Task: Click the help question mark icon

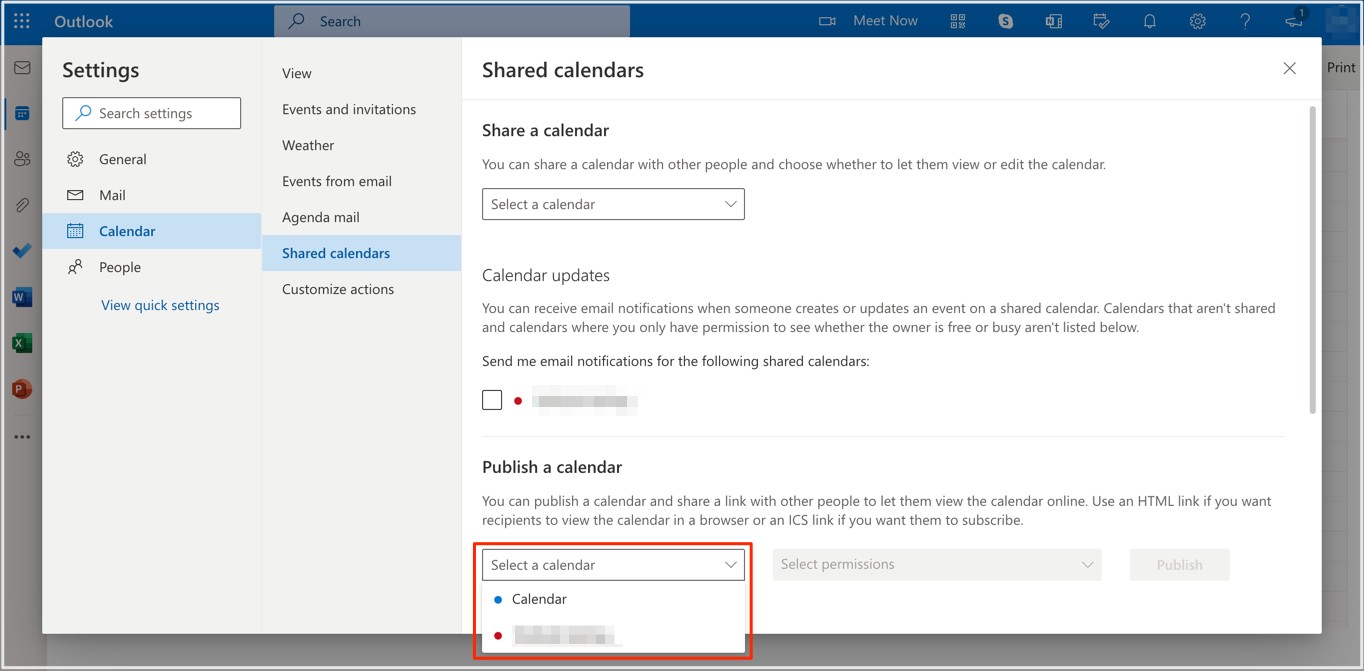Action: point(1245,21)
